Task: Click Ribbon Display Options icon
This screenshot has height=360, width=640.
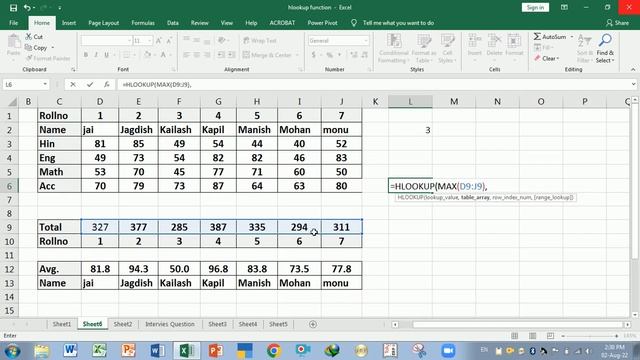Action: click(564, 7)
